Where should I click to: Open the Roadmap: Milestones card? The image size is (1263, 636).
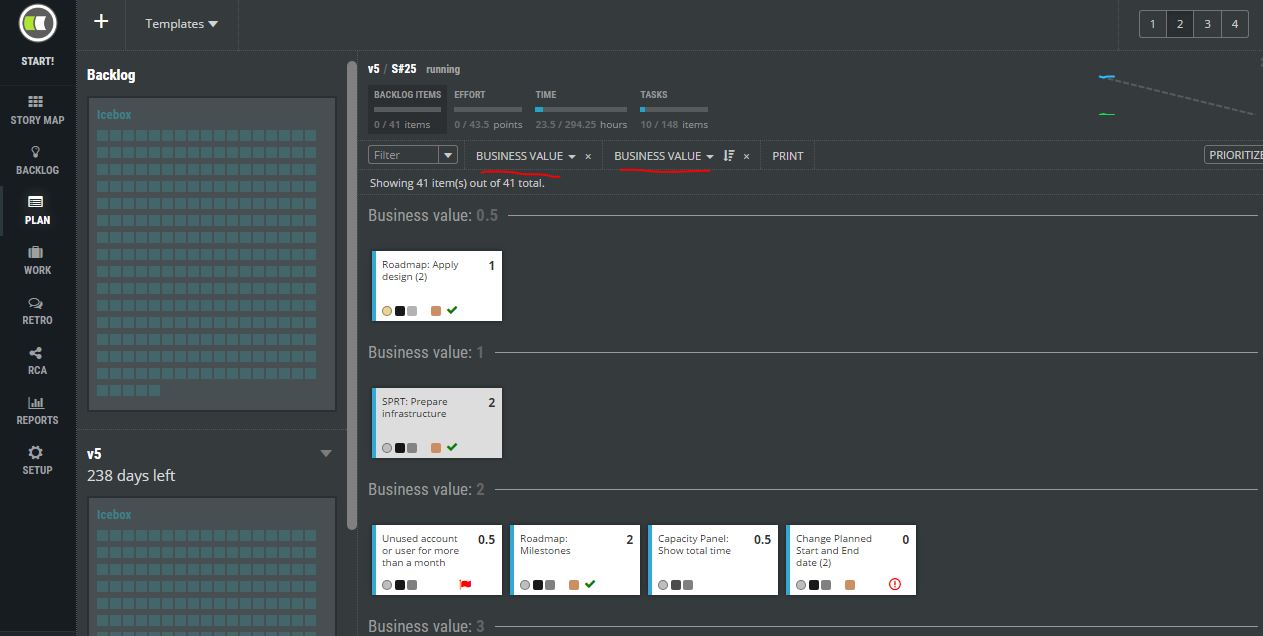coord(575,560)
